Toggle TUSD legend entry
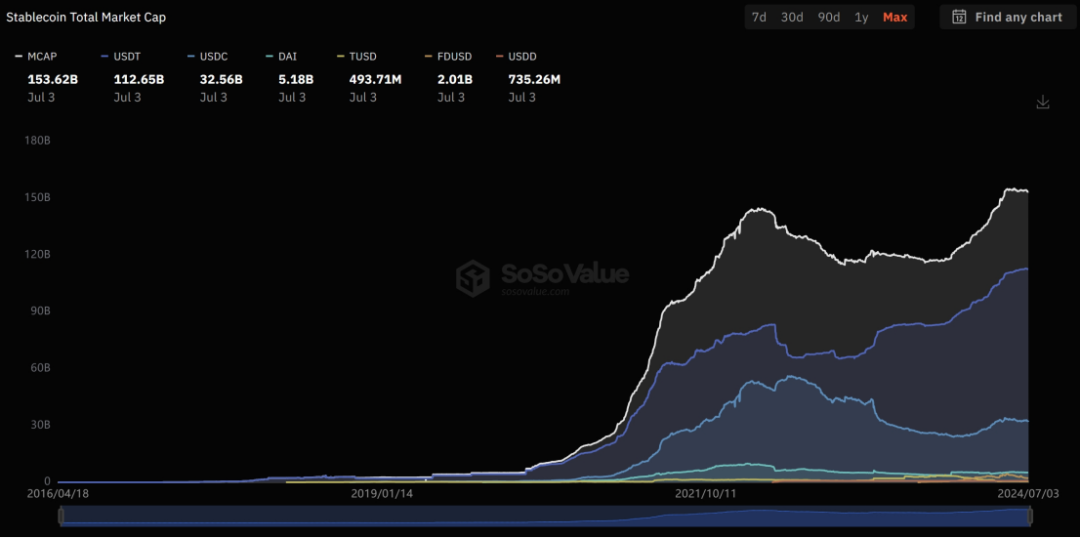Viewport: 1080px width, 538px height. pyautogui.click(x=357, y=57)
